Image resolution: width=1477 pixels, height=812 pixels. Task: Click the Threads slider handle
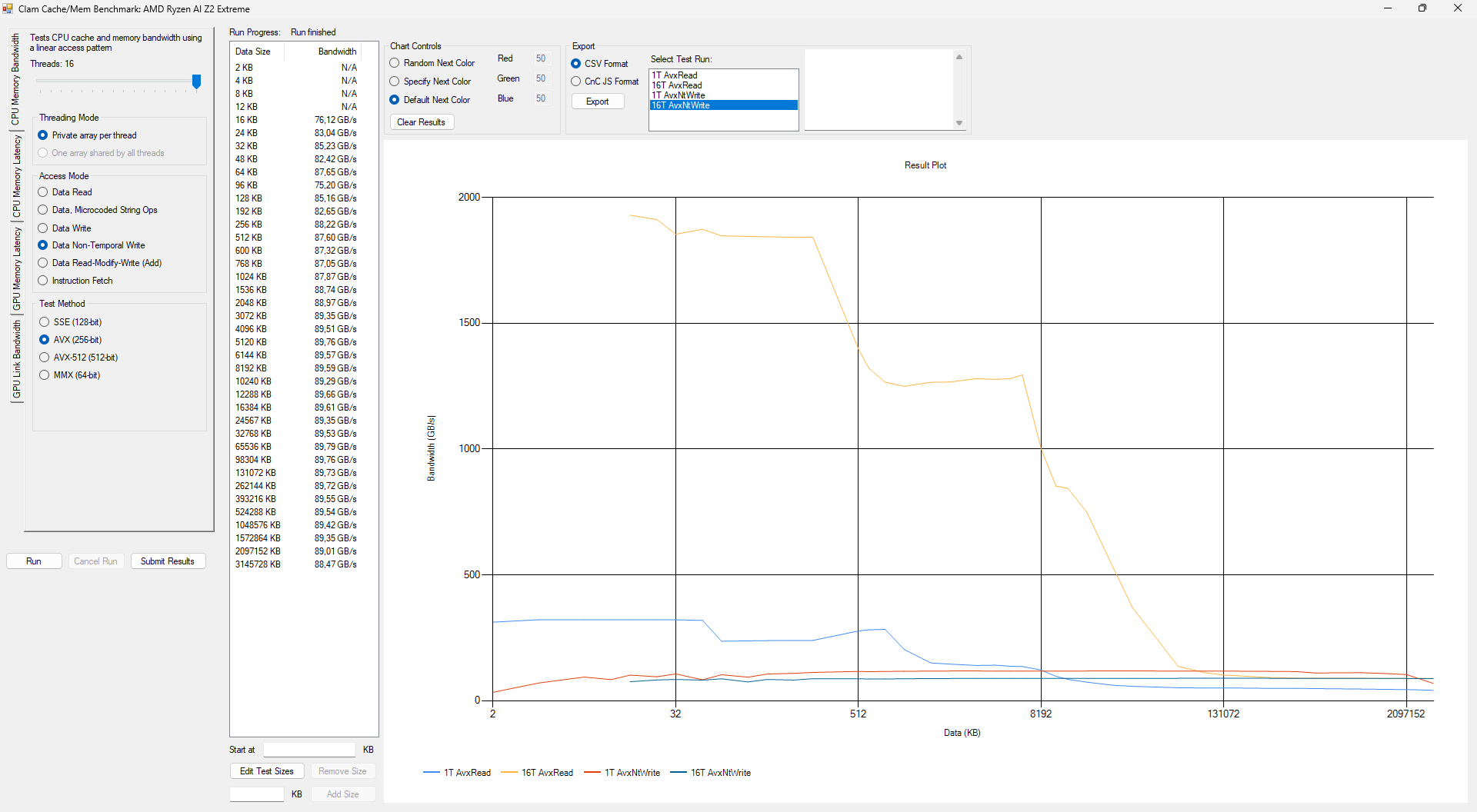[x=196, y=82]
